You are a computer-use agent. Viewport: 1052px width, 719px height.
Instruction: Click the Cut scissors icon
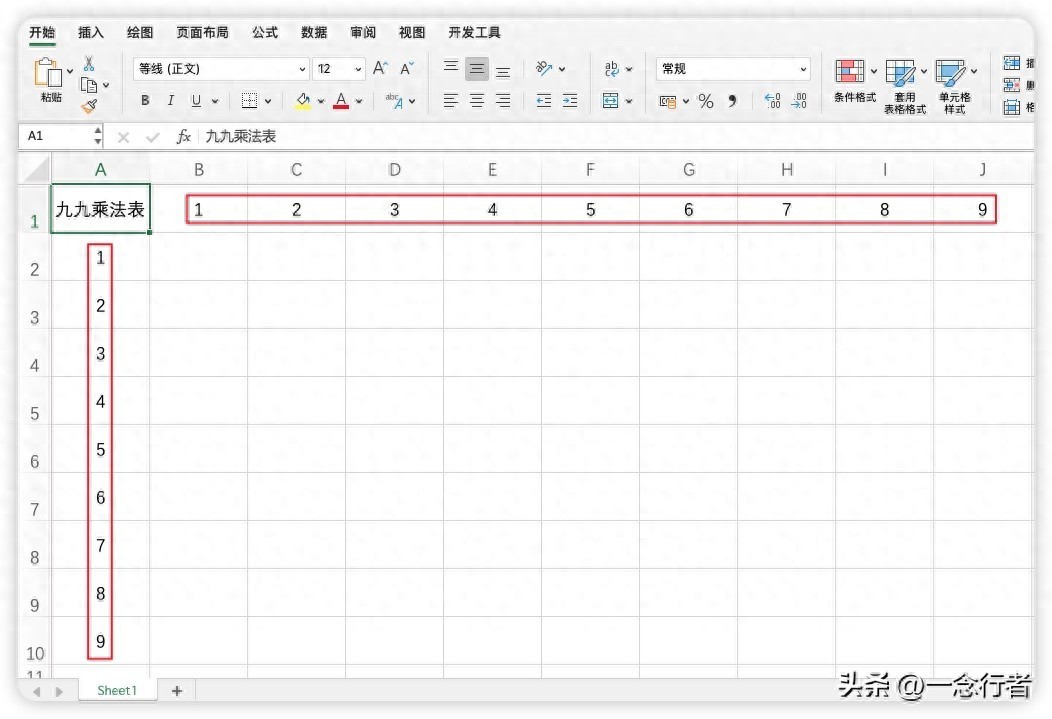coord(89,64)
